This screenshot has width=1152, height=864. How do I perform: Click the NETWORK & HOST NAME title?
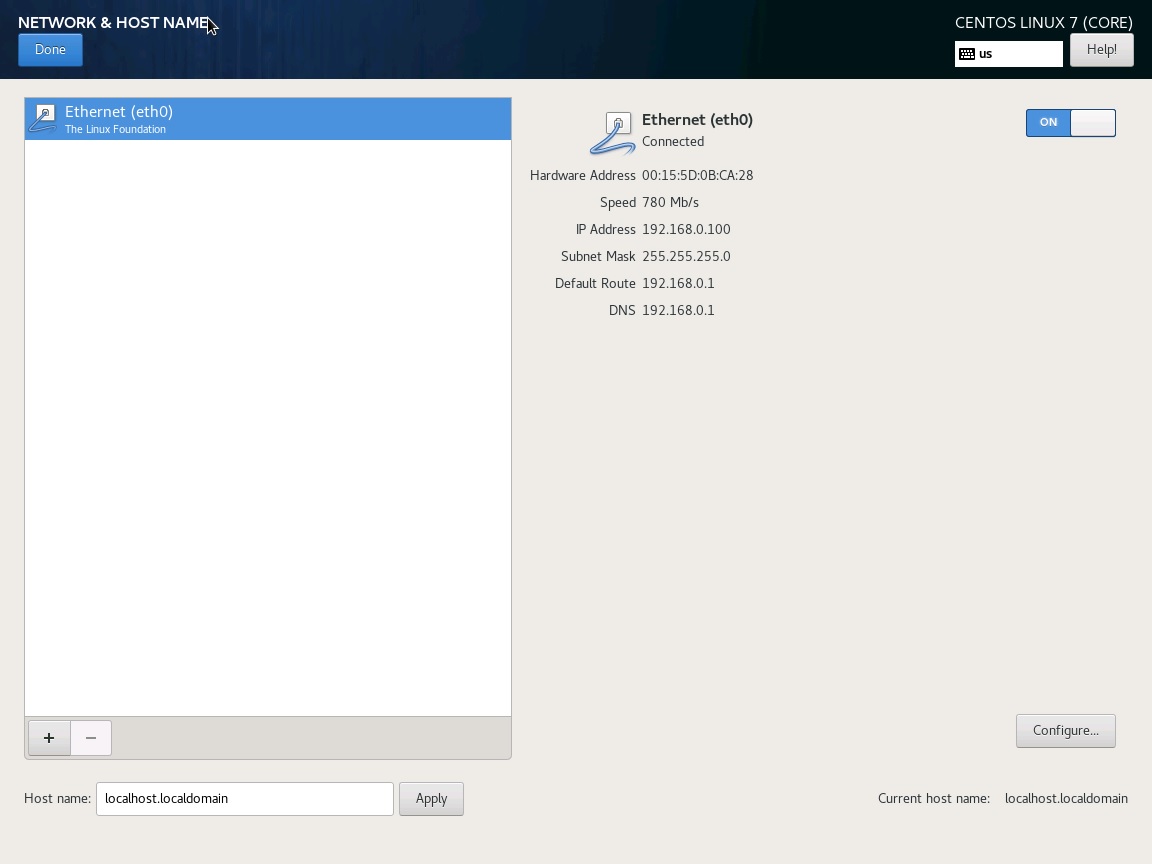tap(113, 23)
